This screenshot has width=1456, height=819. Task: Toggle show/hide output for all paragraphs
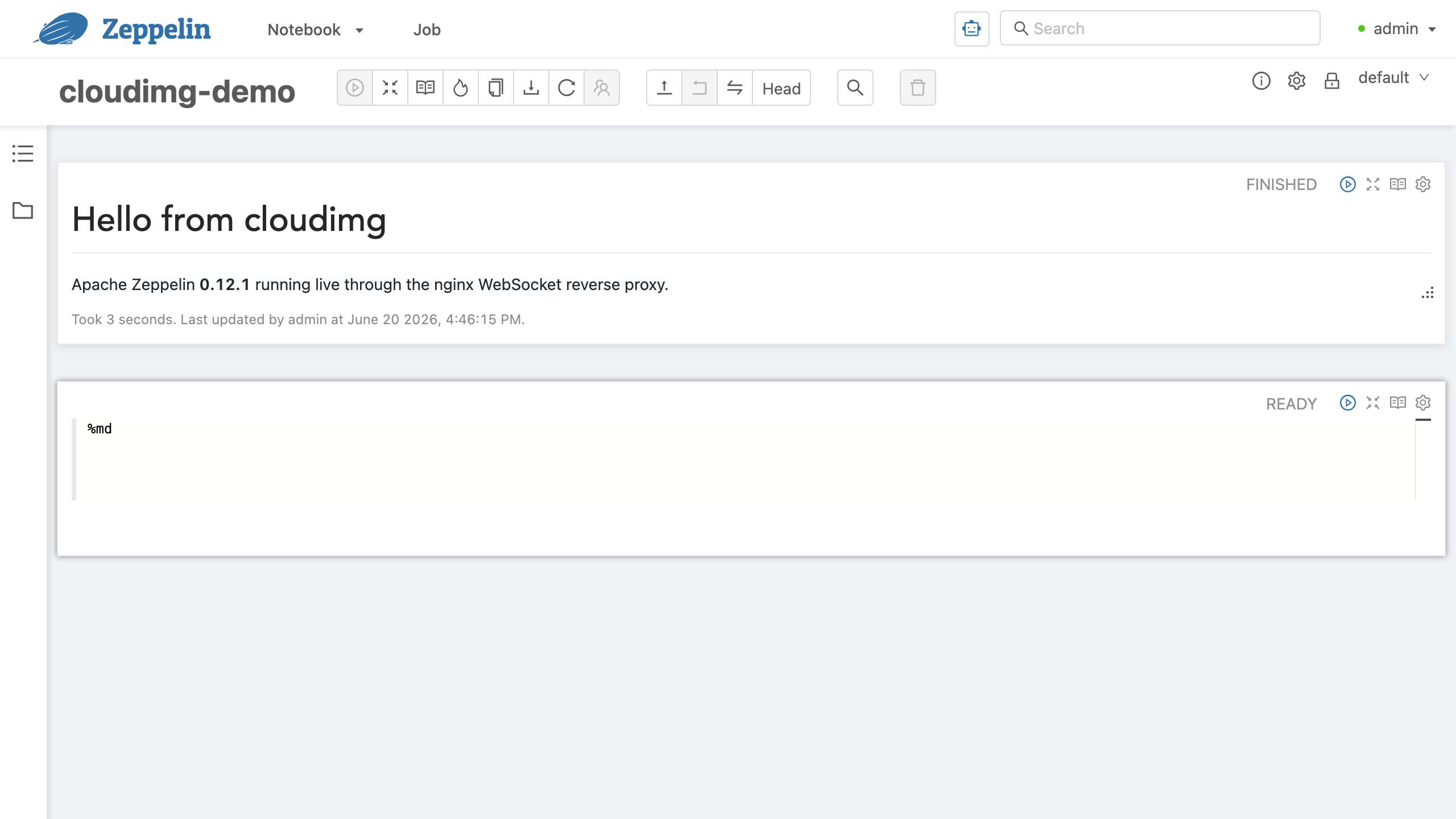425,88
